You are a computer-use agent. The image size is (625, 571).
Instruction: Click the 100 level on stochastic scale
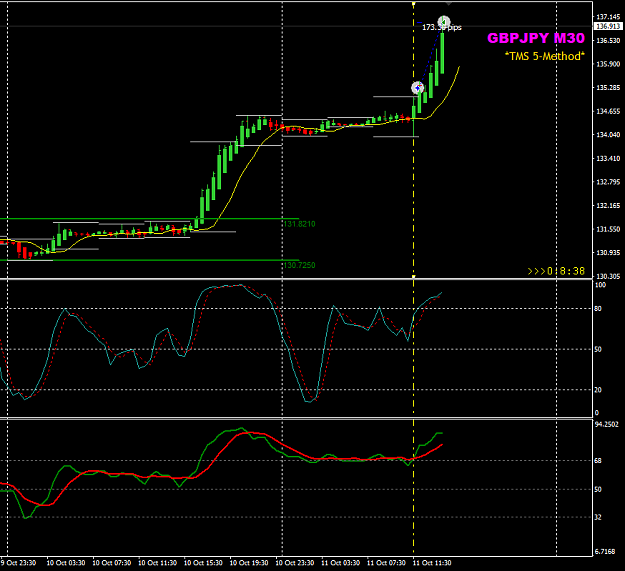600,285
